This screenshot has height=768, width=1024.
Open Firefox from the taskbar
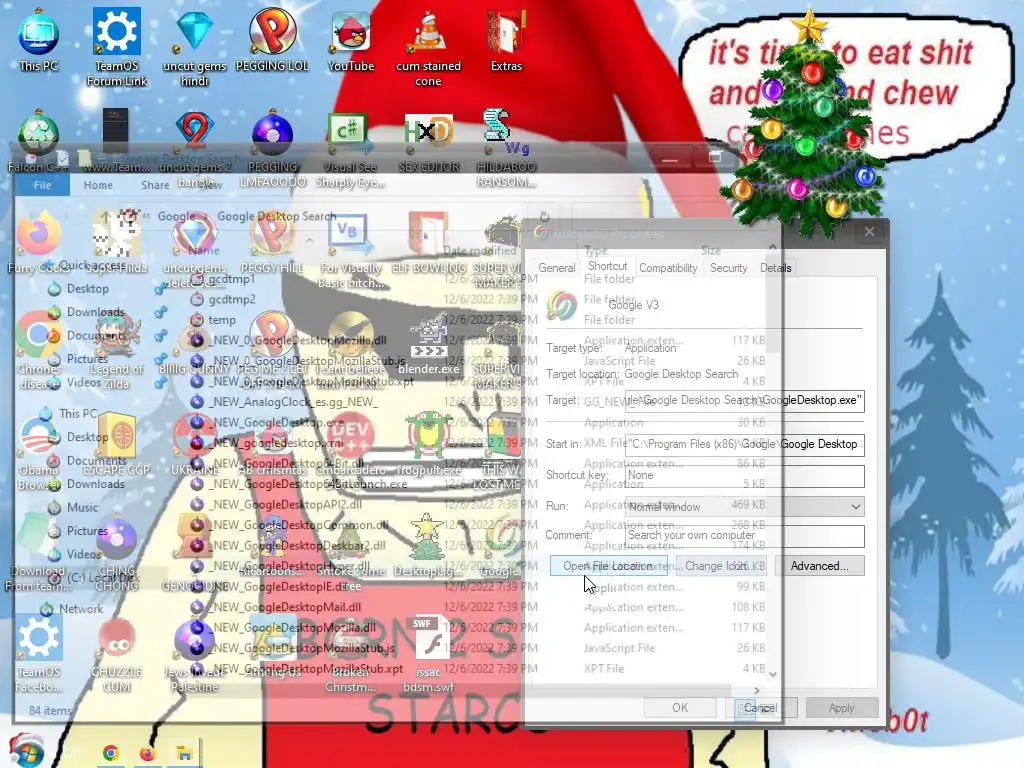click(148, 753)
